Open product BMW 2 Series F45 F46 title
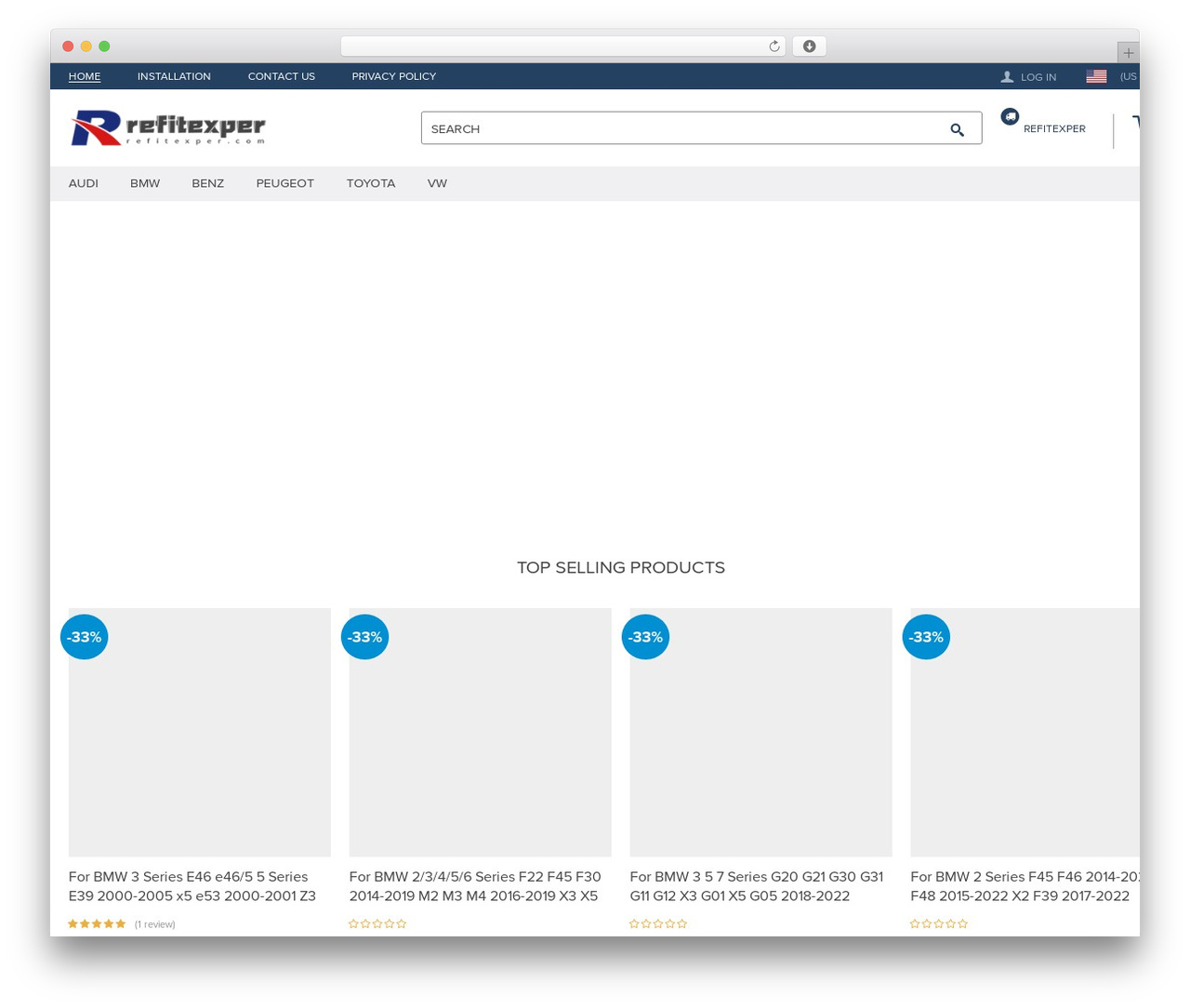Screen dimensions: 1190x1008 1025,886
